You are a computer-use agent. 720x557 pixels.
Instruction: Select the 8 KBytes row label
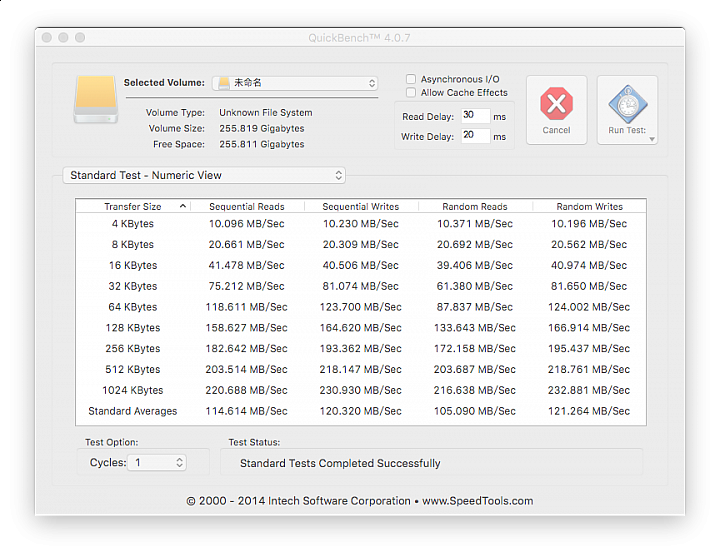(133, 244)
